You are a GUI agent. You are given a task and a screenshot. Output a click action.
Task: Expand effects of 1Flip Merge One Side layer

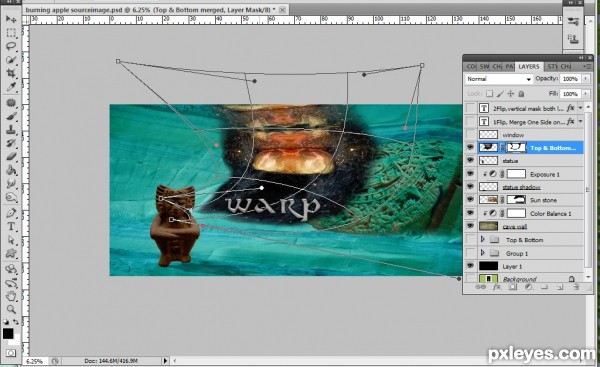(x=581, y=122)
